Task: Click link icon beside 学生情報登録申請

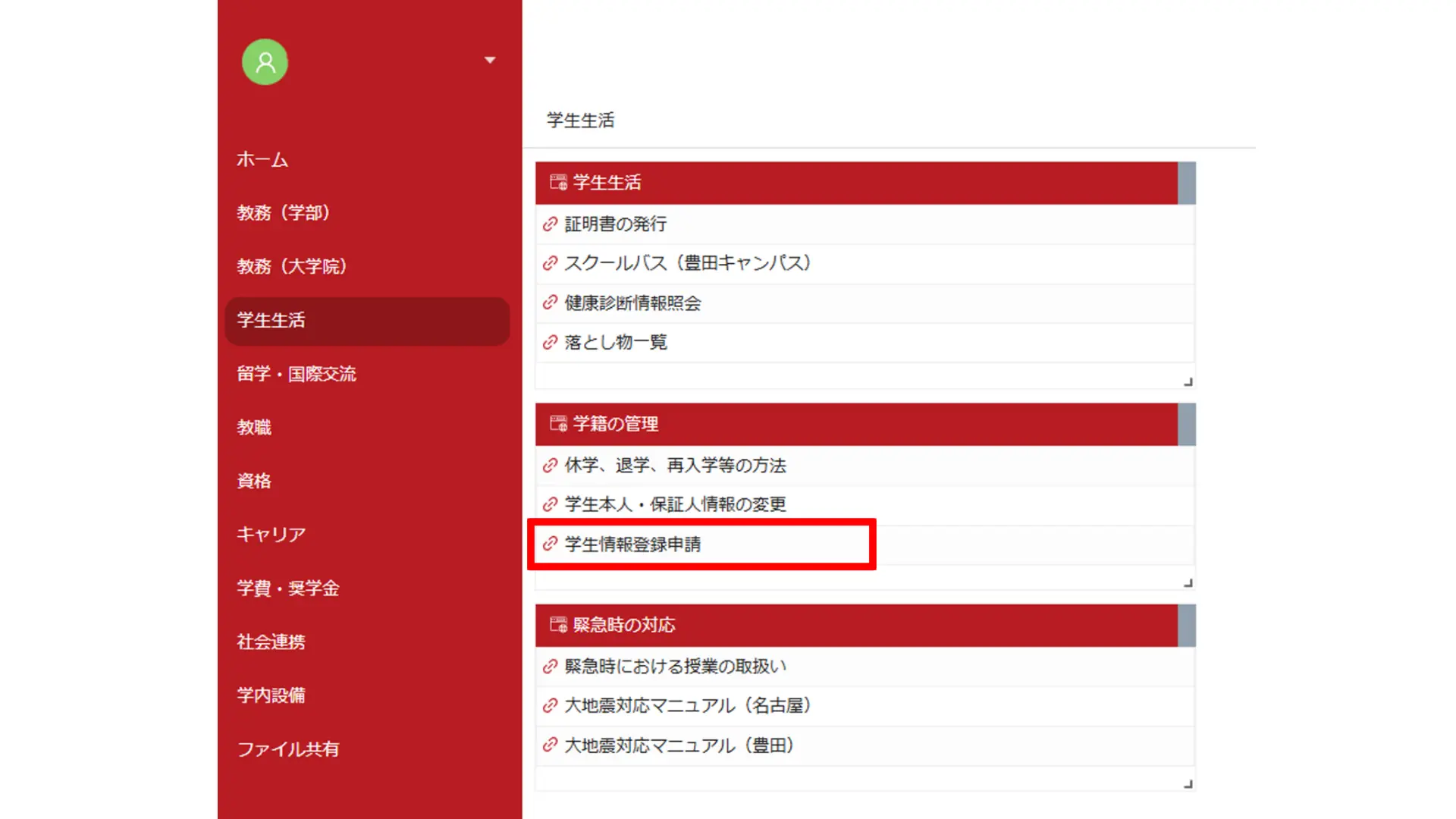Action: (551, 544)
